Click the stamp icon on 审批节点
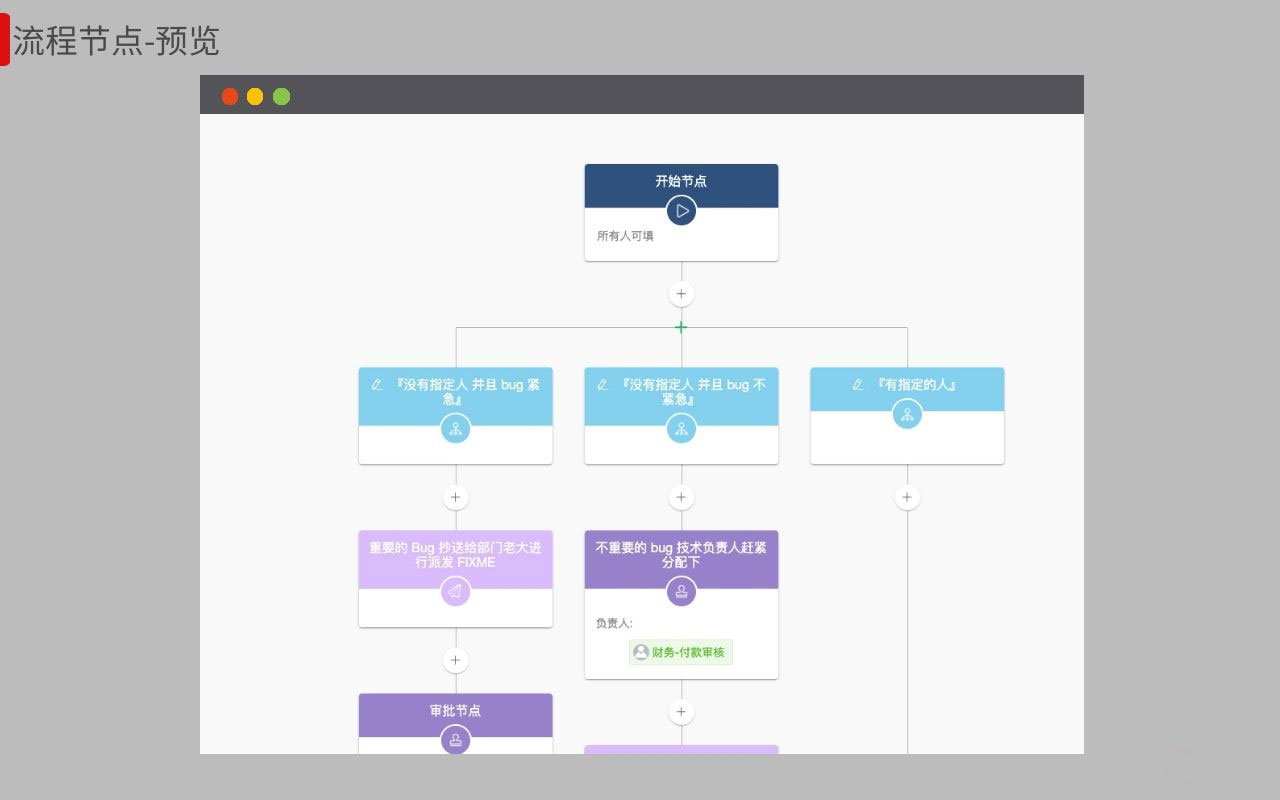Image resolution: width=1280 pixels, height=800 pixels. [x=455, y=740]
